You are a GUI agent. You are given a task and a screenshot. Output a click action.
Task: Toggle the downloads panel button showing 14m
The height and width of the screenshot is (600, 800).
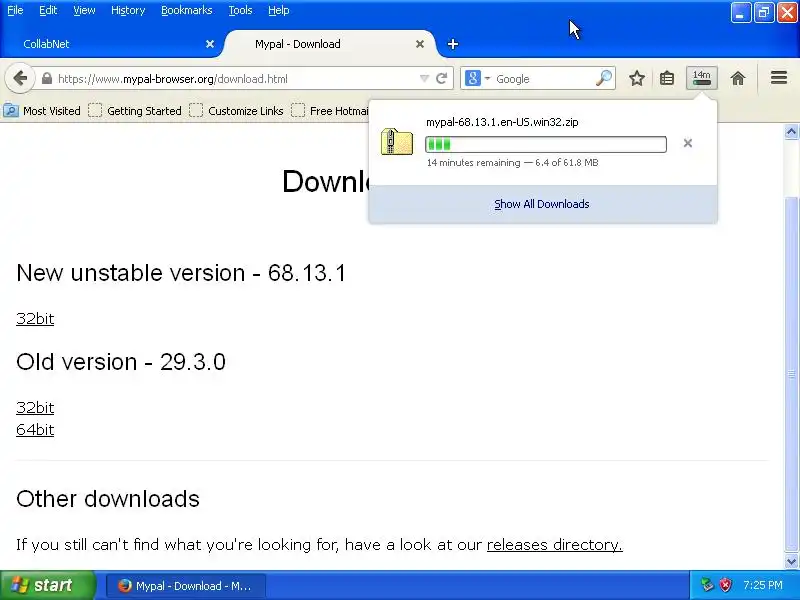[702, 78]
